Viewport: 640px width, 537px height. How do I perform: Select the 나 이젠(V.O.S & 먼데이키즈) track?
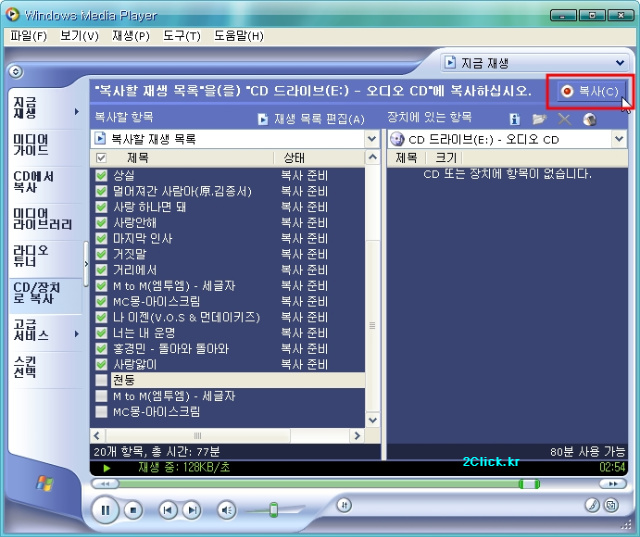click(x=187, y=317)
